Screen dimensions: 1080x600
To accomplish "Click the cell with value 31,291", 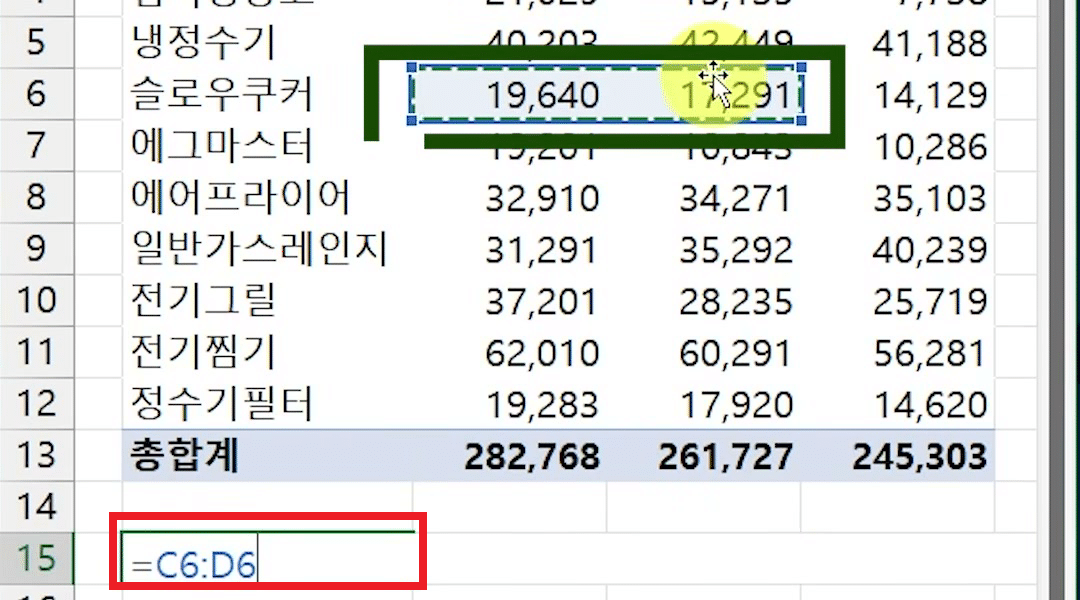I will pyautogui.click(x=510, y=249).
